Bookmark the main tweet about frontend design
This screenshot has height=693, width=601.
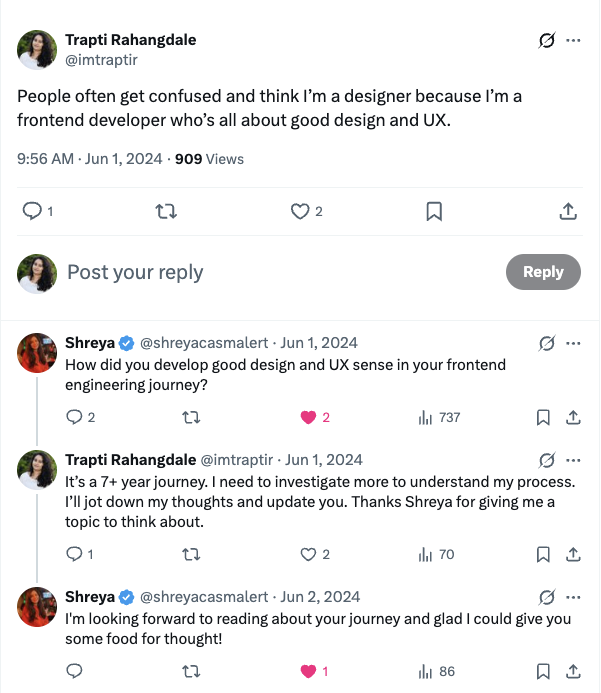434,211
